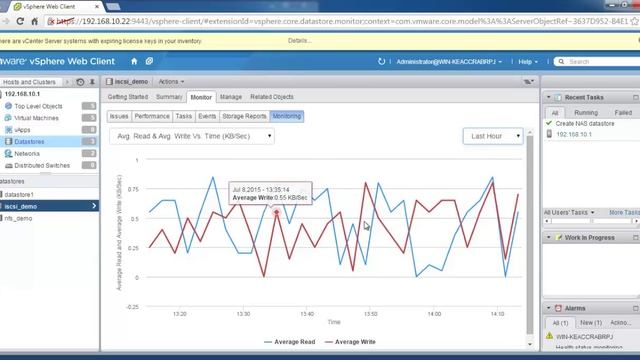Open Actions dropdown menu

click(171, 82)
